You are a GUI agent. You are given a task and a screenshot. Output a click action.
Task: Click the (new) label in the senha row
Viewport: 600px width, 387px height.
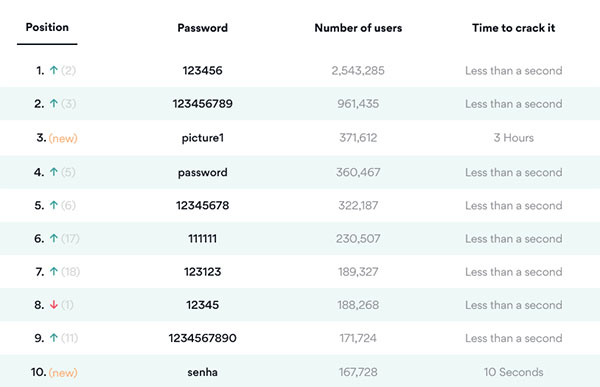click(x=63, y=372)
